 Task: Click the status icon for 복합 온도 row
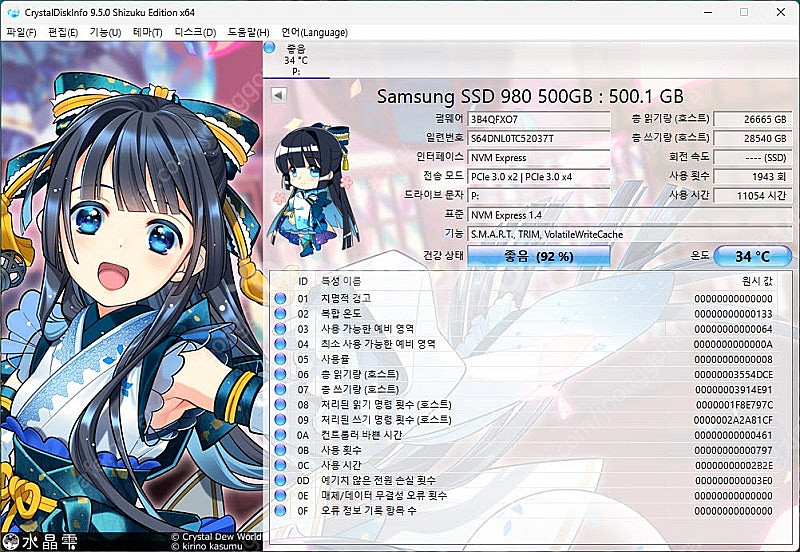(280, 314)
